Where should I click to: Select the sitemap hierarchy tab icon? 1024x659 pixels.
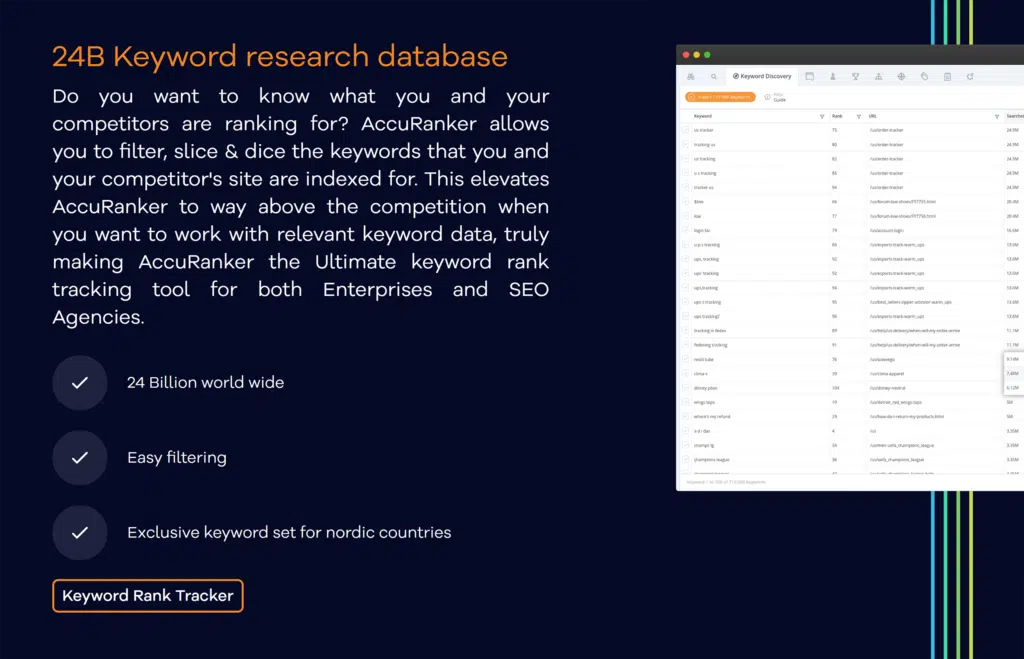pyautogui.click(x=878, y=76)
